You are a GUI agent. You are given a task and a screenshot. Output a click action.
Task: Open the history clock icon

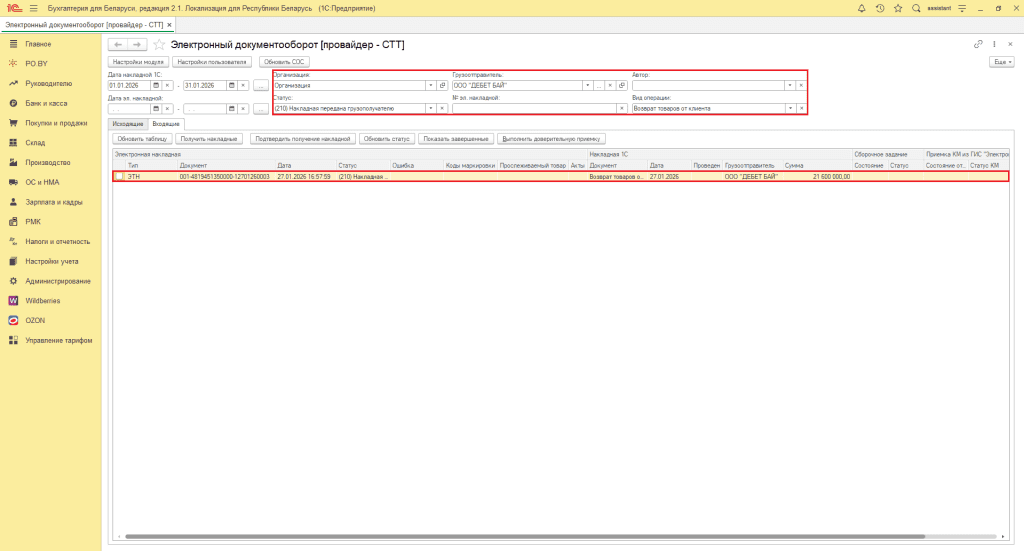click(879, 8)
